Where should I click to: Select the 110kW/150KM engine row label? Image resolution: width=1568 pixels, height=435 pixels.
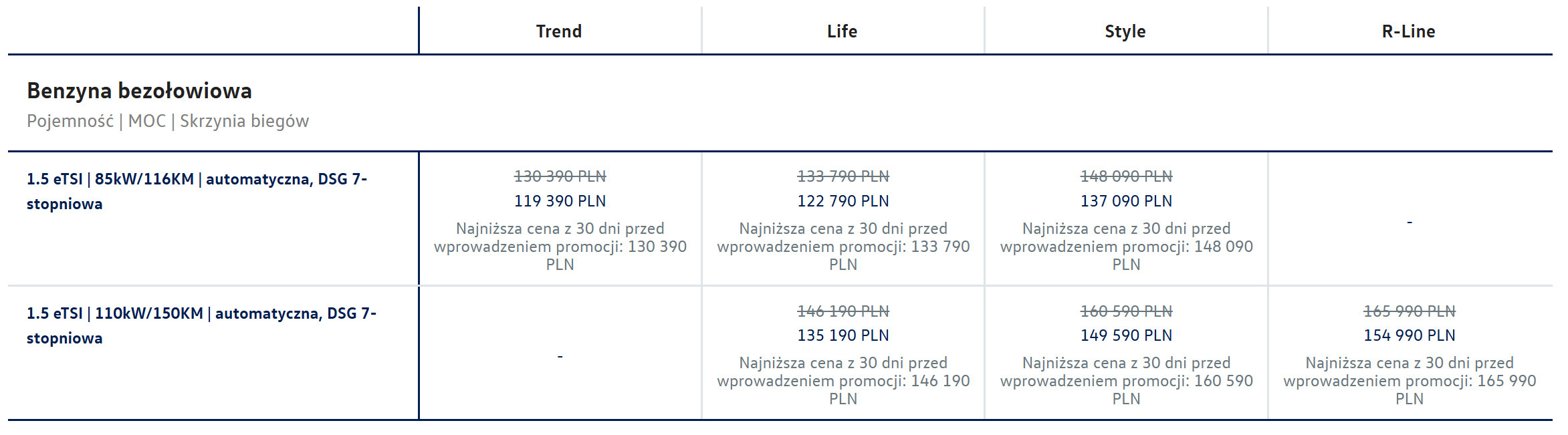201,325
